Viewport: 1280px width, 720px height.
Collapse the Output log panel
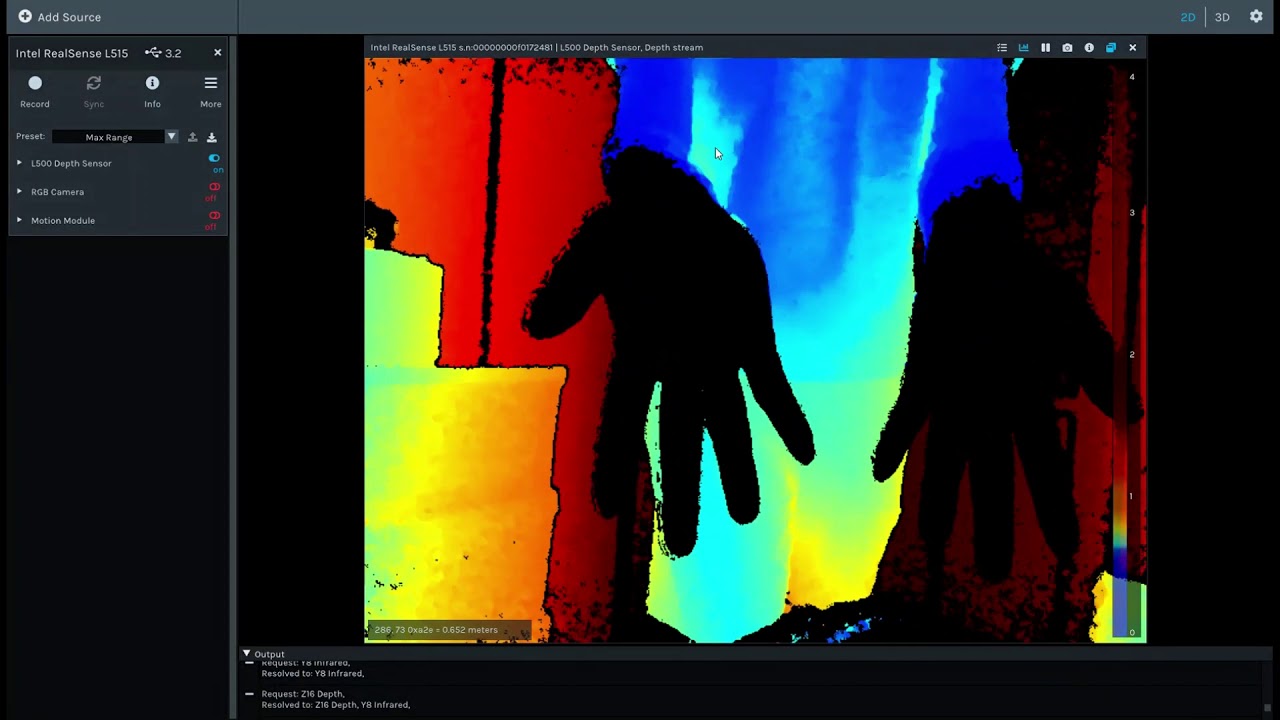pos(247,654)
